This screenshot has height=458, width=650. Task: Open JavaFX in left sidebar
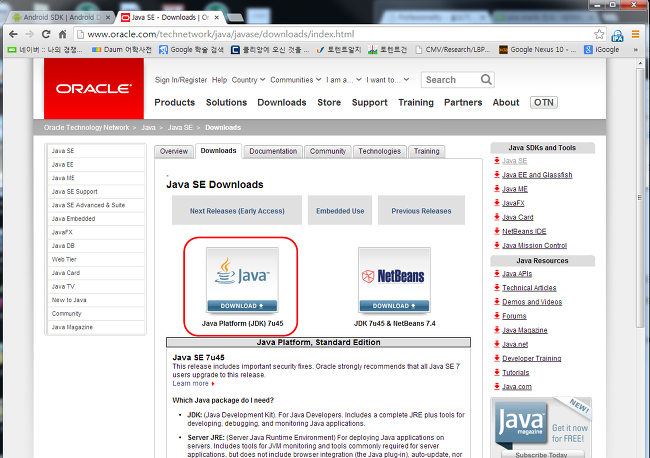pyautogui.click(x=95, y=232)
